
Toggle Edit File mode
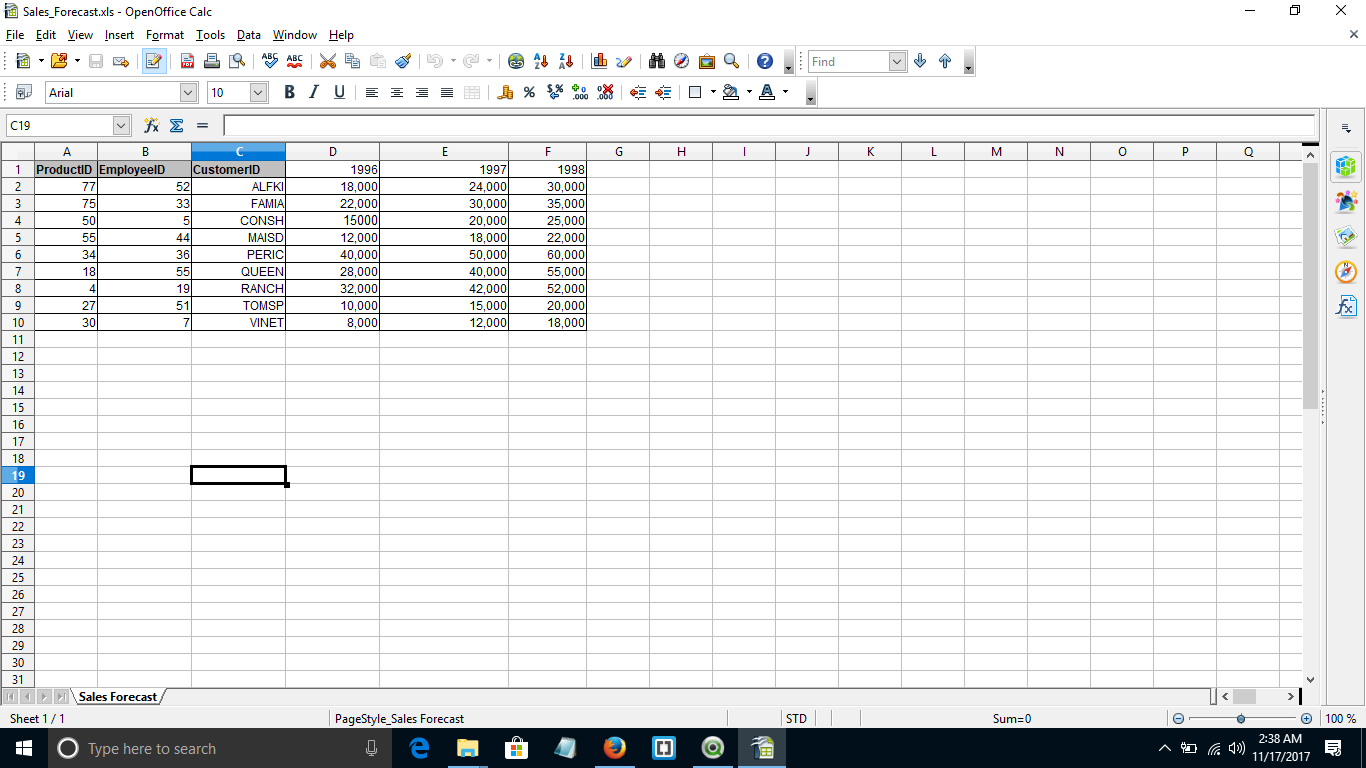(154, 62)
